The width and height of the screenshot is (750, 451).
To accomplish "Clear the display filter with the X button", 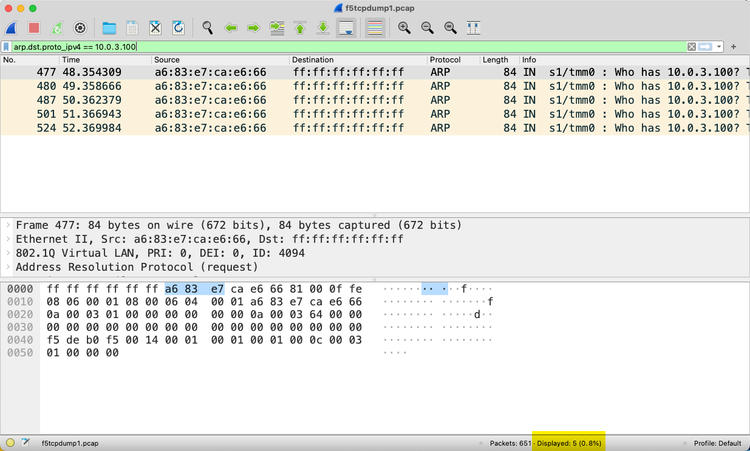I will click(x=691, y=47).
